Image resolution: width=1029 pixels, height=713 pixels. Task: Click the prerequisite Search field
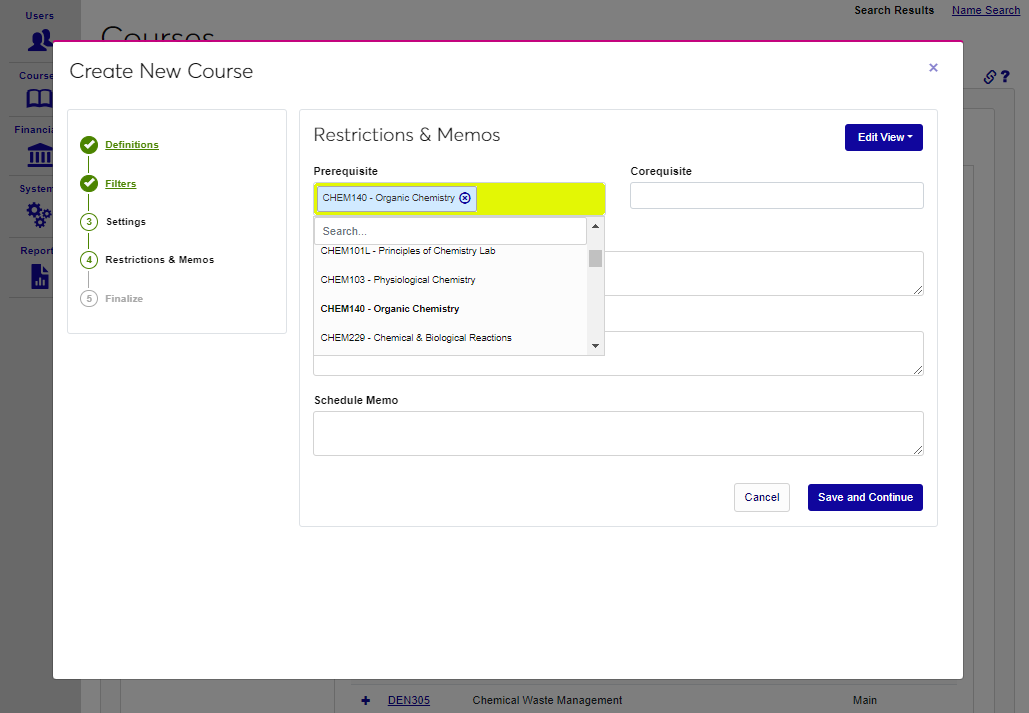pyautogui.click(x=450, y=231)
